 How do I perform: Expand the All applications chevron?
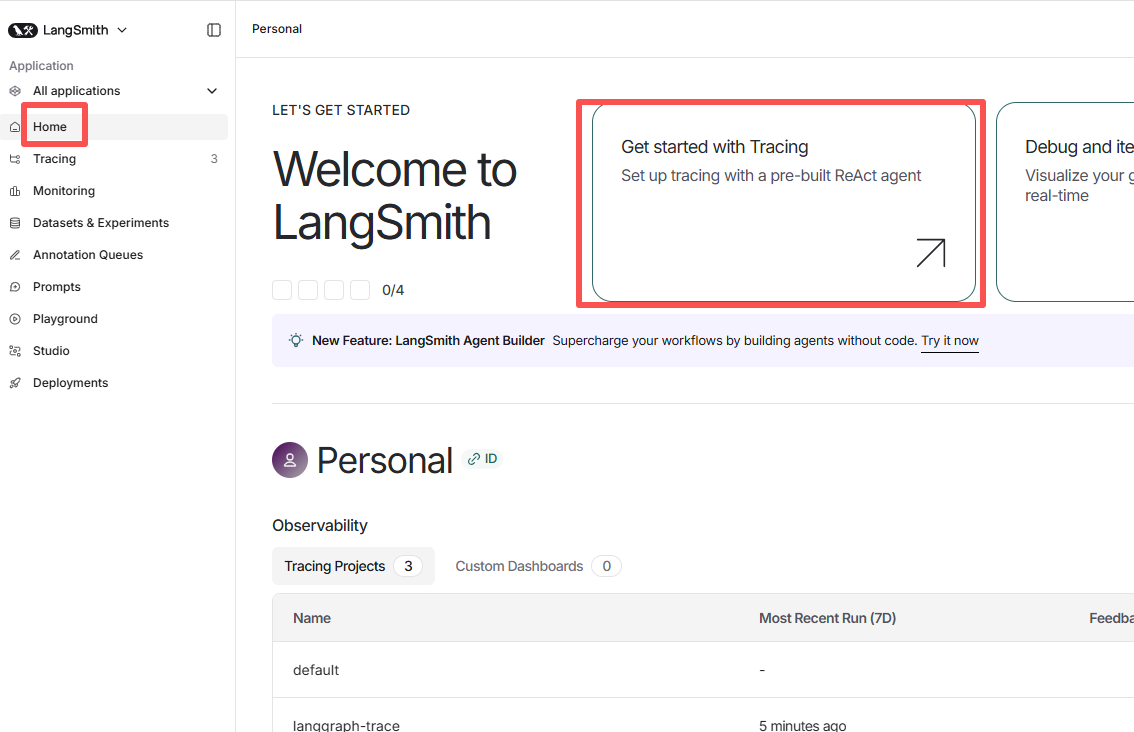(212, 91)
